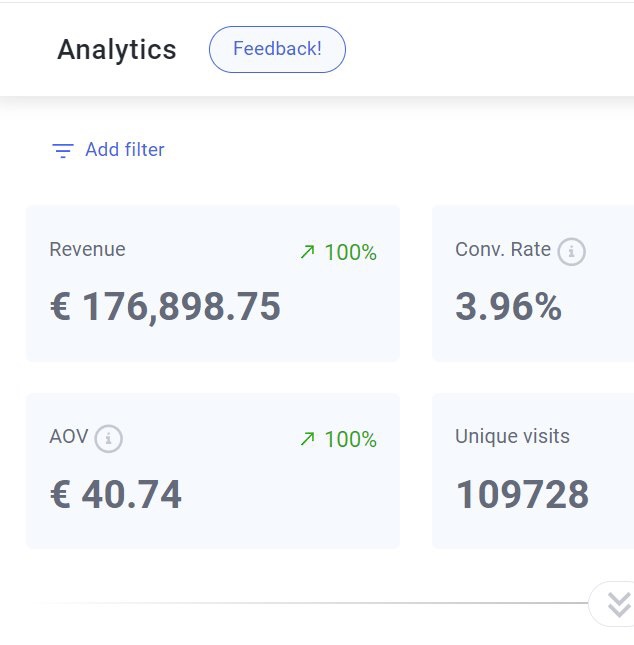Click the Feedback! button
The height and width of the screenshot is (645, 634).
277,49
